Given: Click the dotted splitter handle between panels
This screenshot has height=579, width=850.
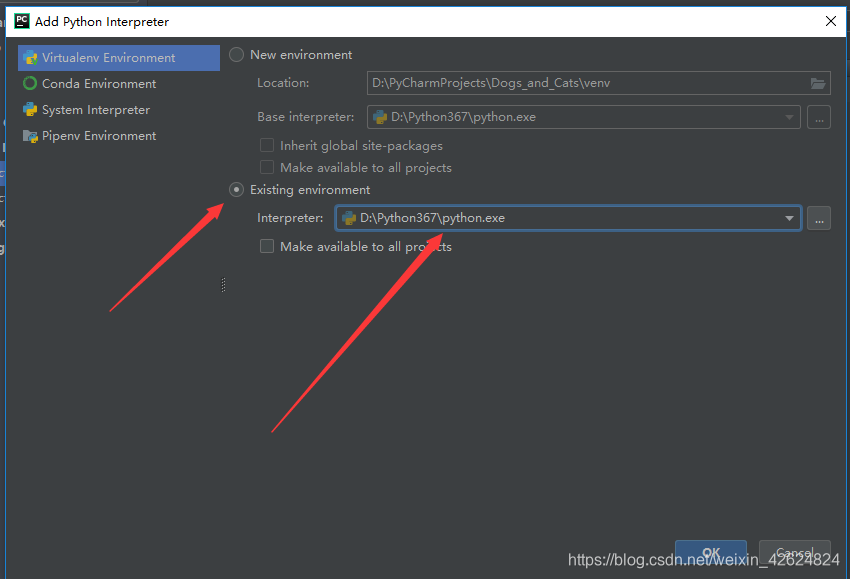Looking at the screenshot, I should click(223, 285).
